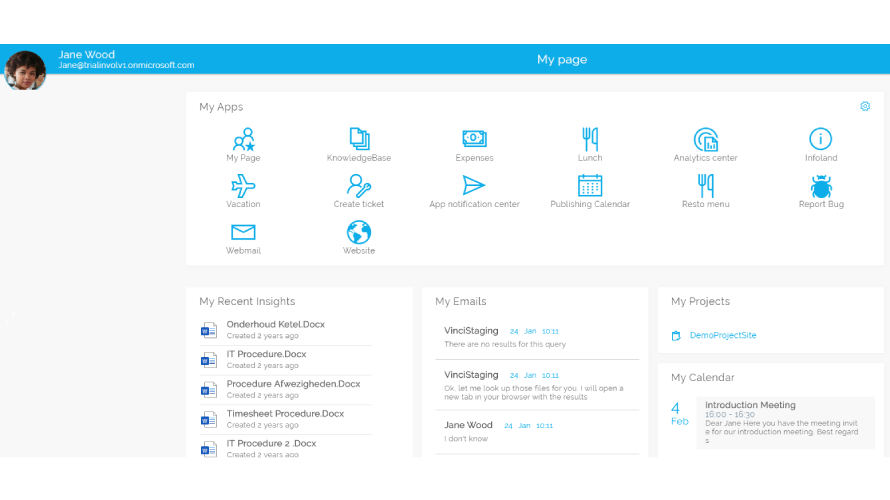The image size is (890, 500).
Task: Open VinciStaging email with no results message
Action: pyautogui.click(x=537, y=337)
